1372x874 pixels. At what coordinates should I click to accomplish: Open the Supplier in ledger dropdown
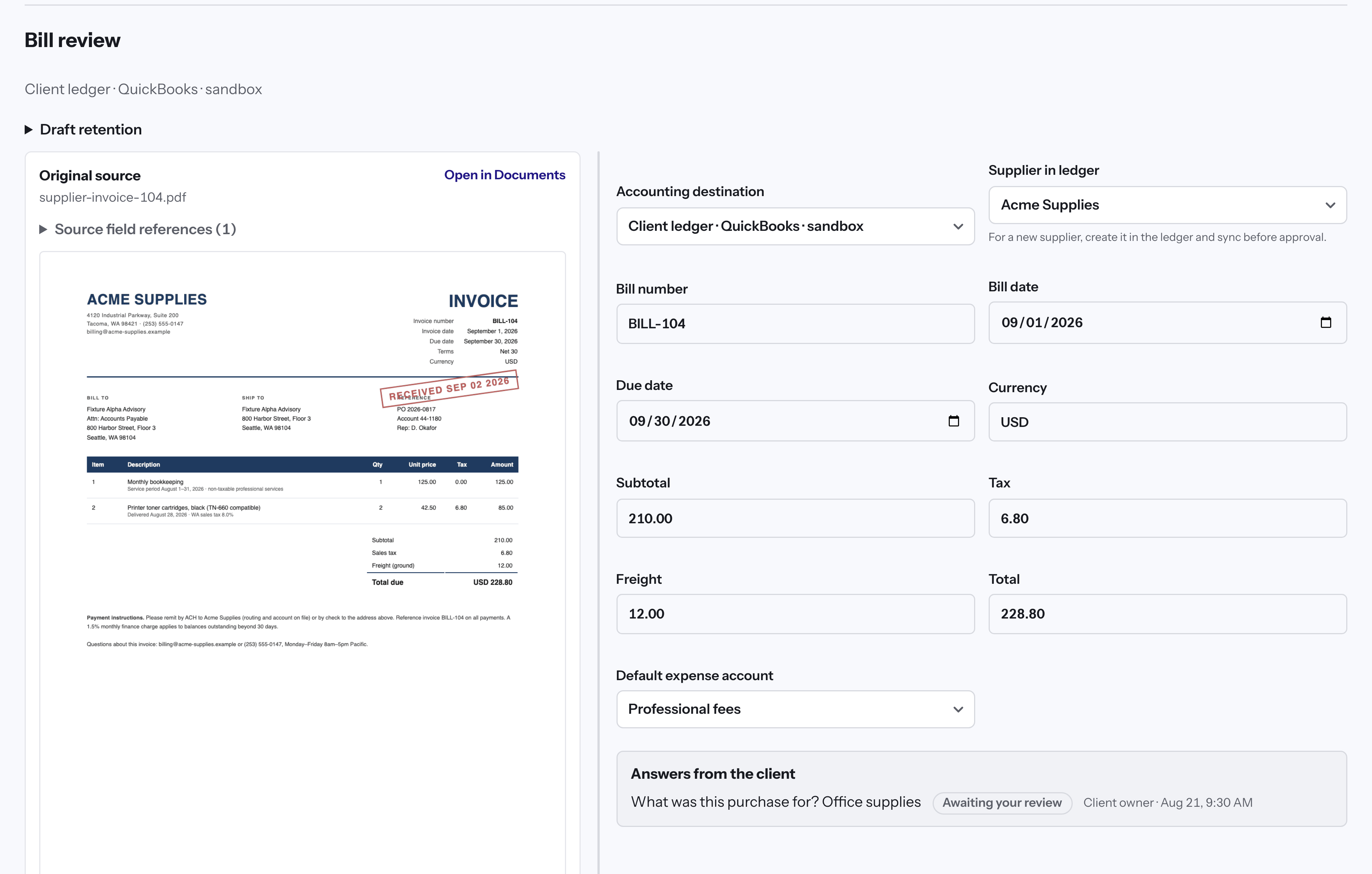(x=1167, y=205)
